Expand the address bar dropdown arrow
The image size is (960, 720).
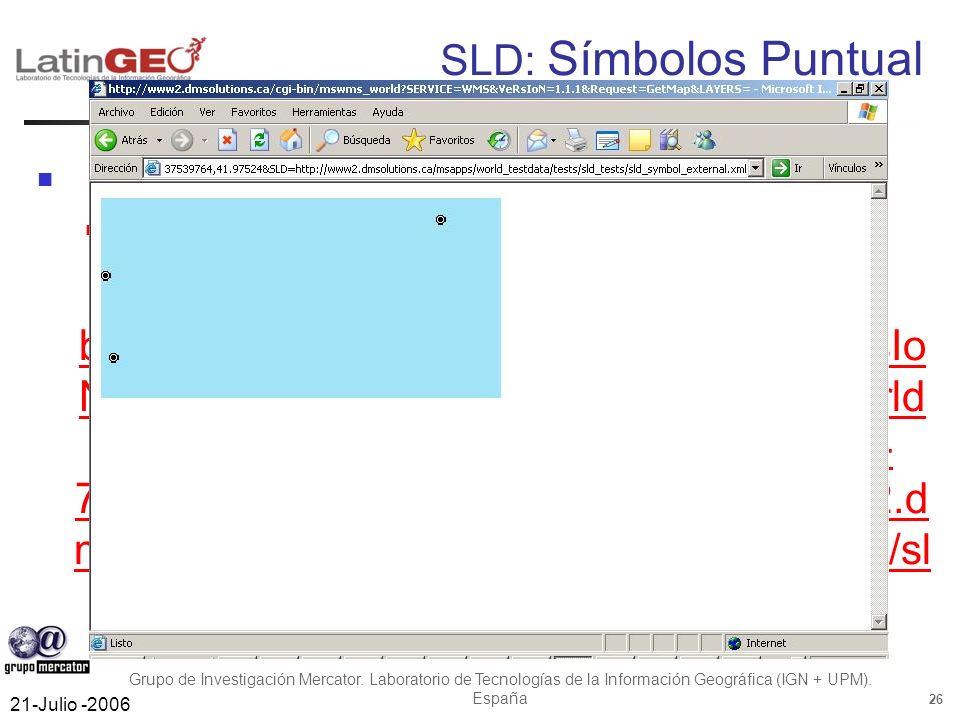coord(756,168)
